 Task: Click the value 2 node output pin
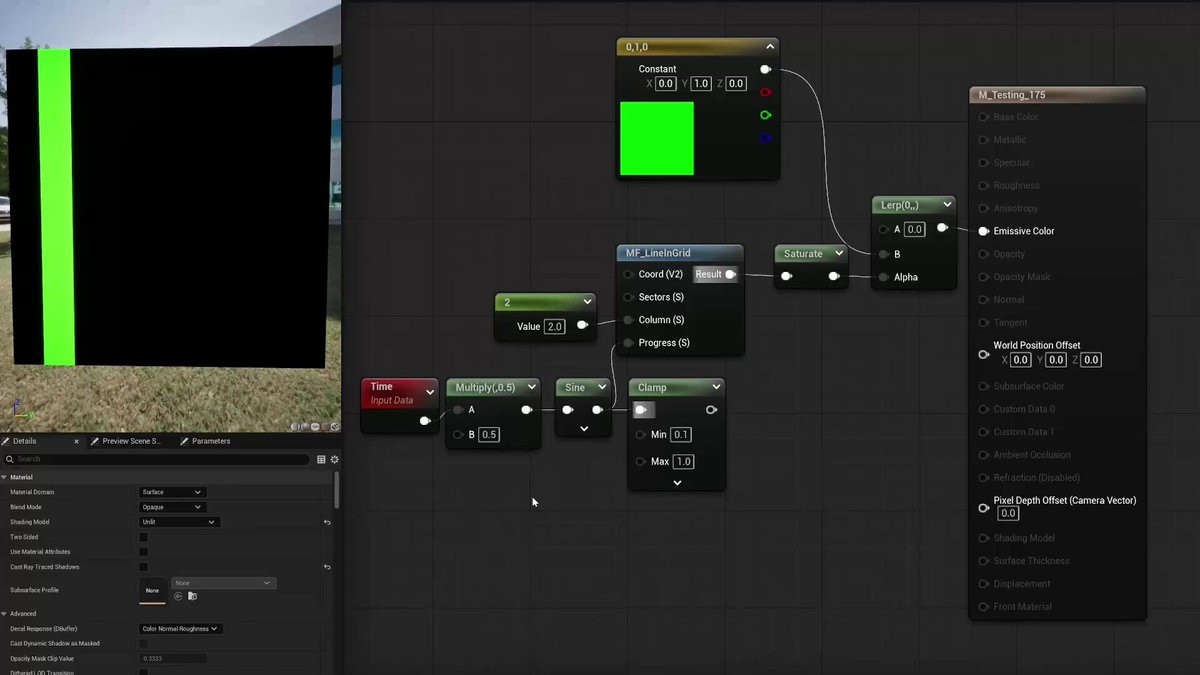click(x=582, y=325)
